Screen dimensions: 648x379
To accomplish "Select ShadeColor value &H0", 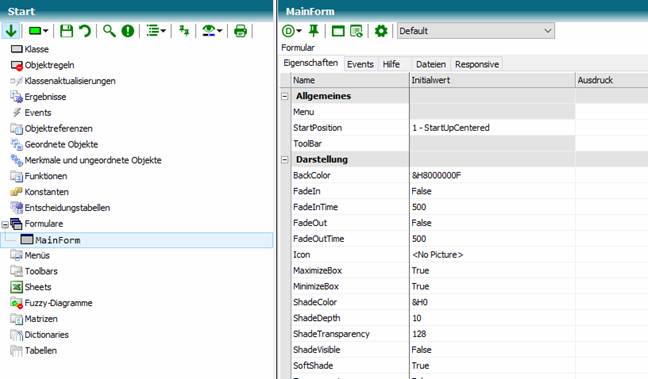I will point(492,302).
